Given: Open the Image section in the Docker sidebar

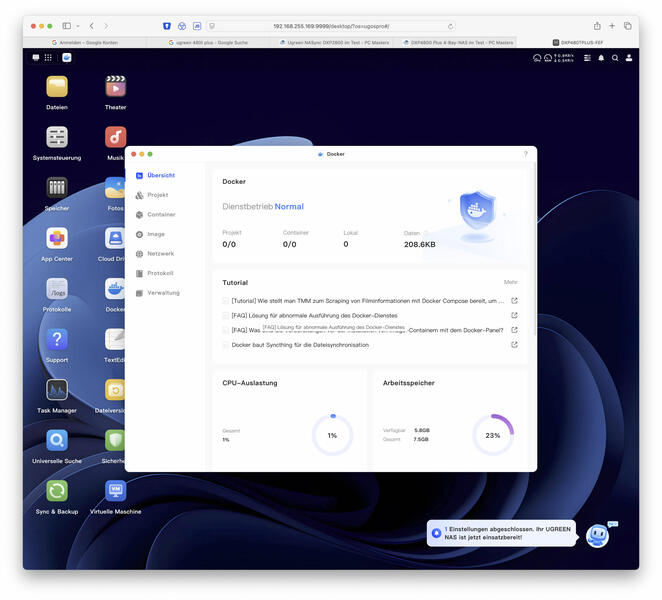Looking at the screenshot, I should point(156,234).
